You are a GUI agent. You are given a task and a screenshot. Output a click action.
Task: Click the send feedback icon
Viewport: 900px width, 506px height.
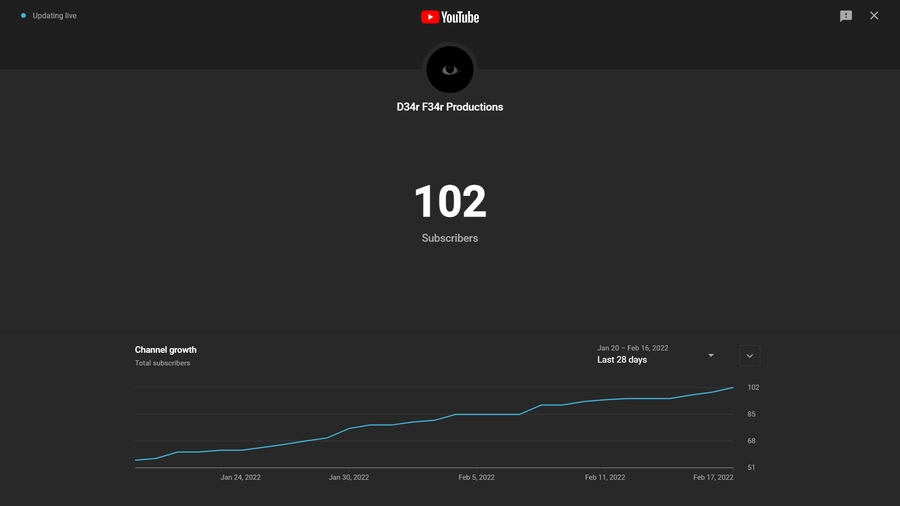[x=845, y=16]
